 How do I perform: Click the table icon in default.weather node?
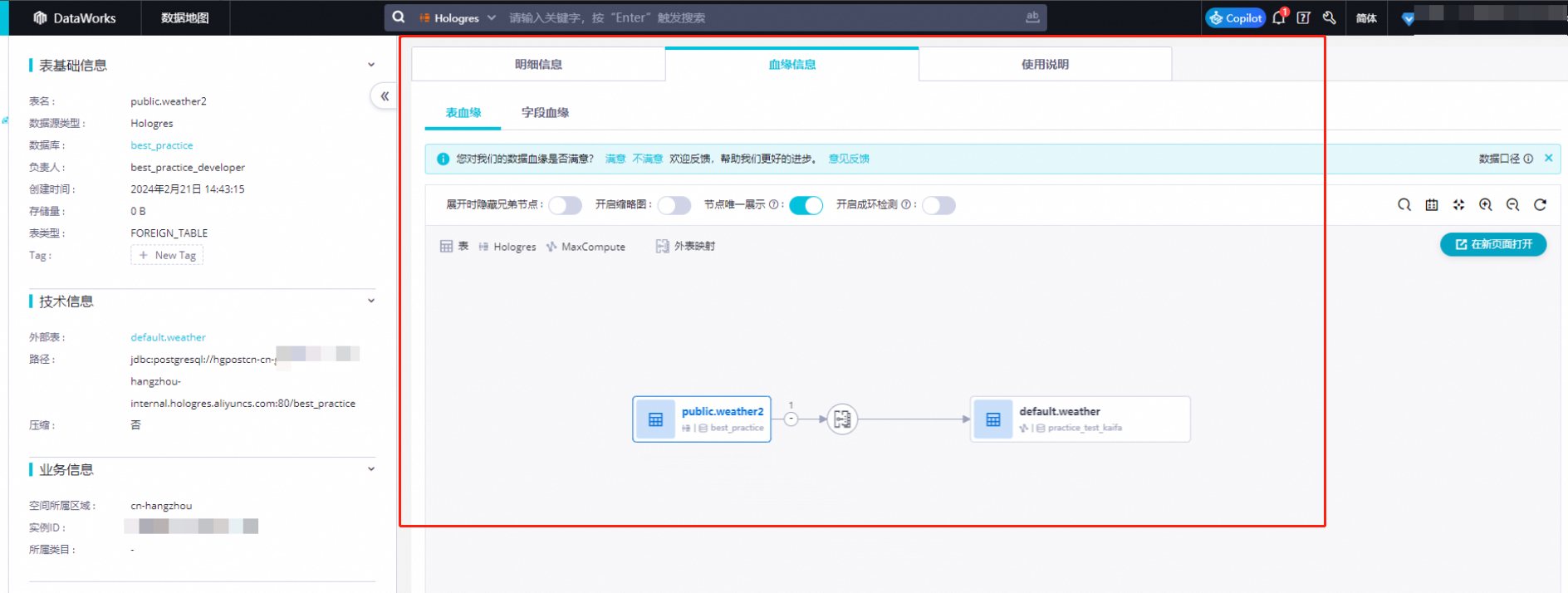tap(993, 419)
